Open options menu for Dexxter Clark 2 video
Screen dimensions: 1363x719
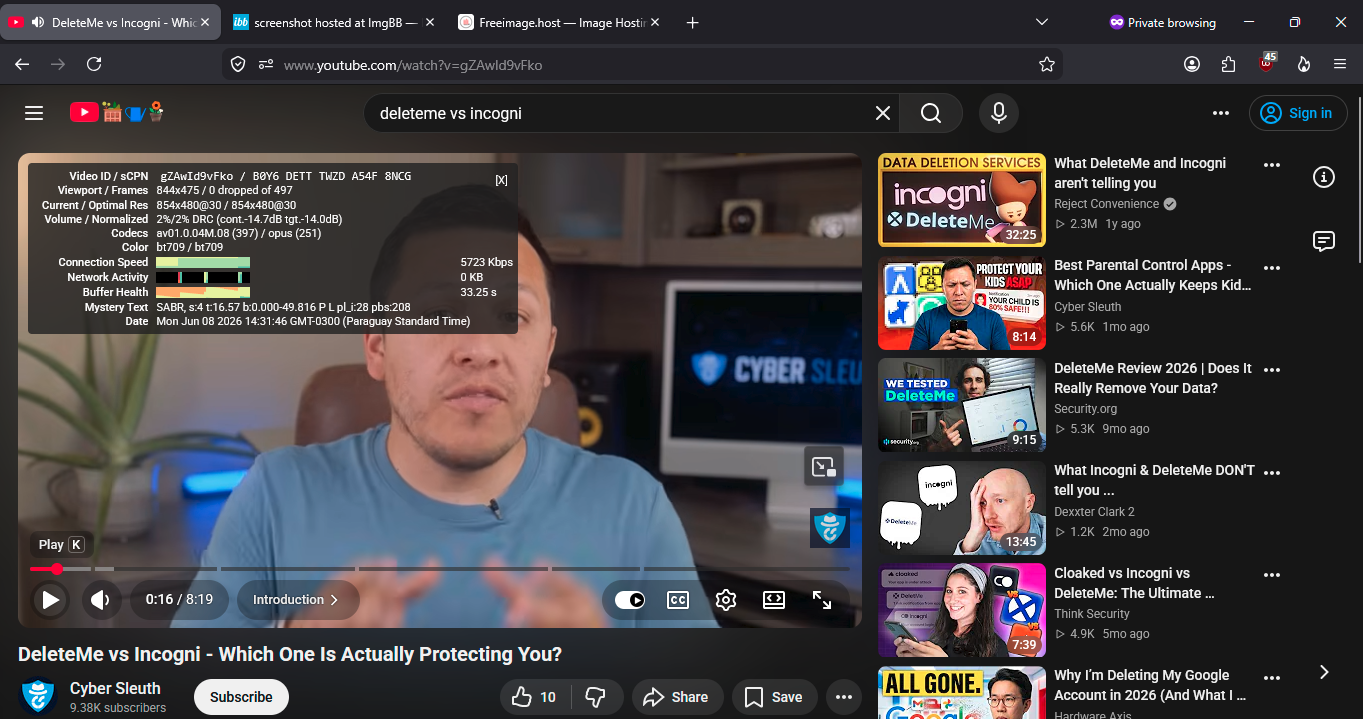(1272, 473)
